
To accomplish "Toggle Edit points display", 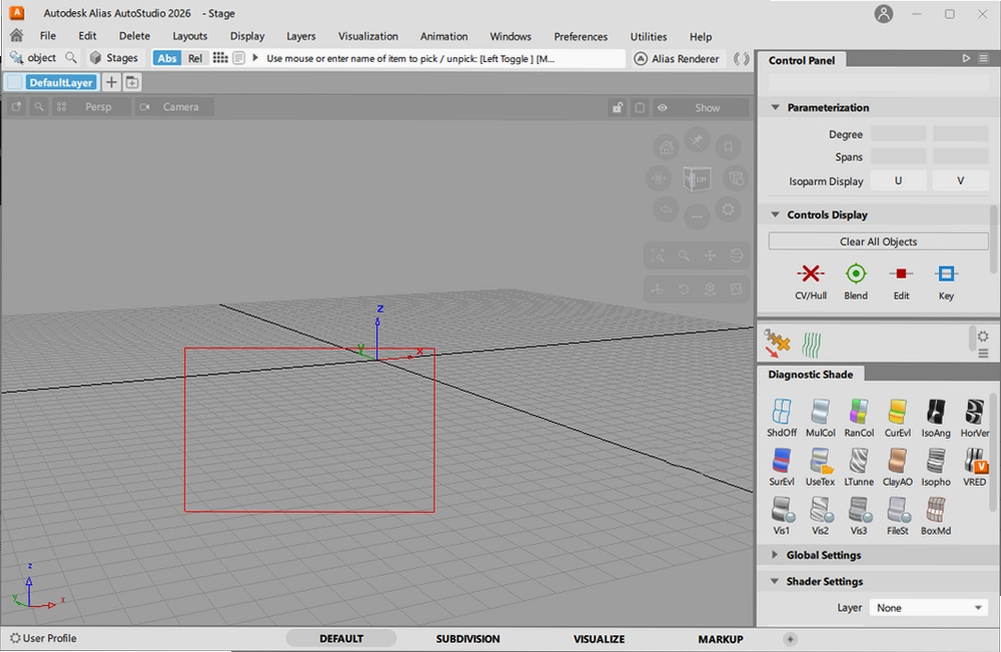I will click(901, 282).
